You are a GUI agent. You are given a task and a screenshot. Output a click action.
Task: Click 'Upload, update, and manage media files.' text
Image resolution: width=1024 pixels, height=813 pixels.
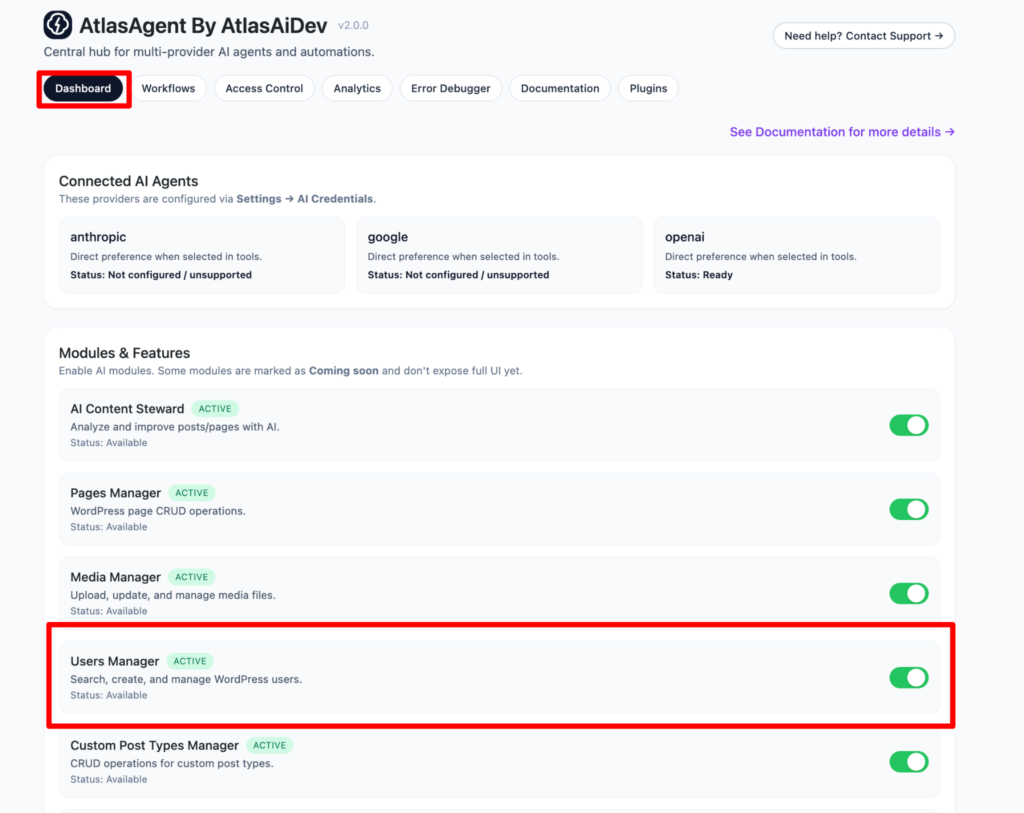click(x=173, y=596)
